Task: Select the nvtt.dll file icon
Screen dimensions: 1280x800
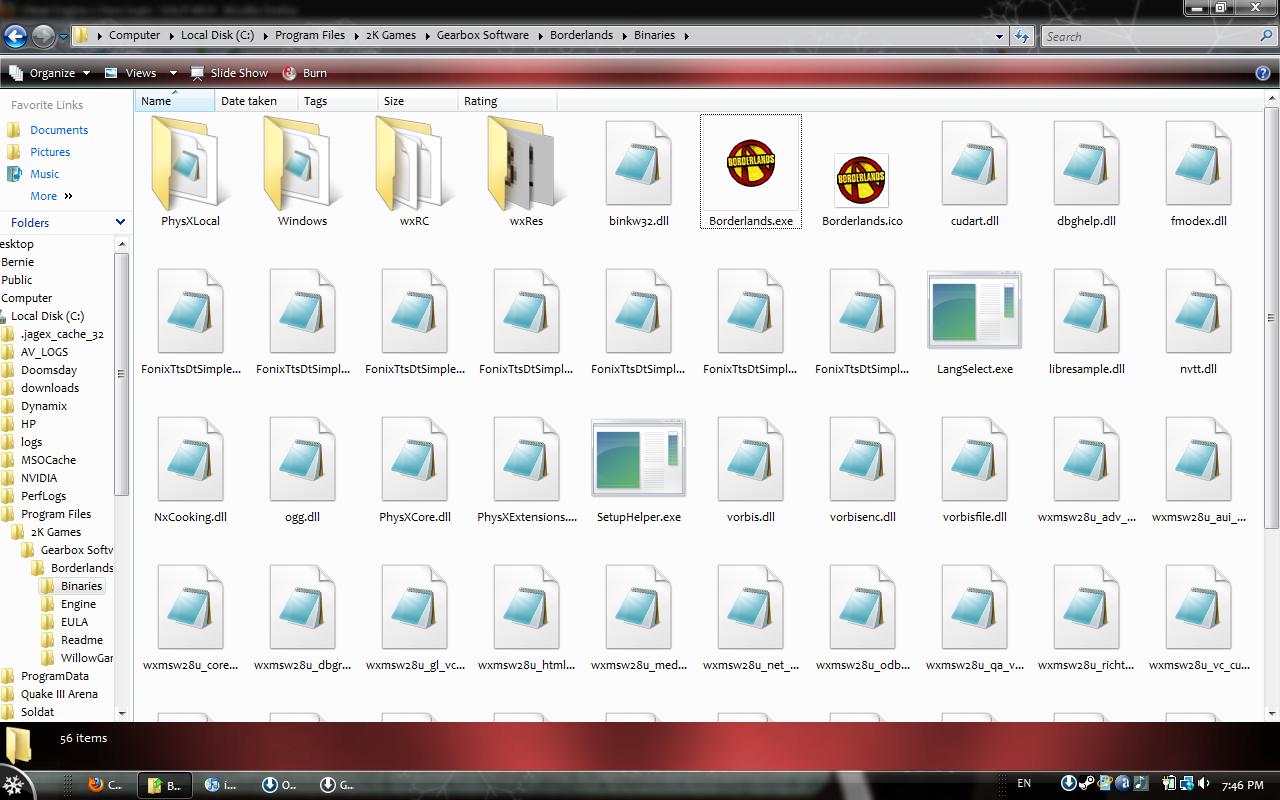Action: coord(1198,312)
